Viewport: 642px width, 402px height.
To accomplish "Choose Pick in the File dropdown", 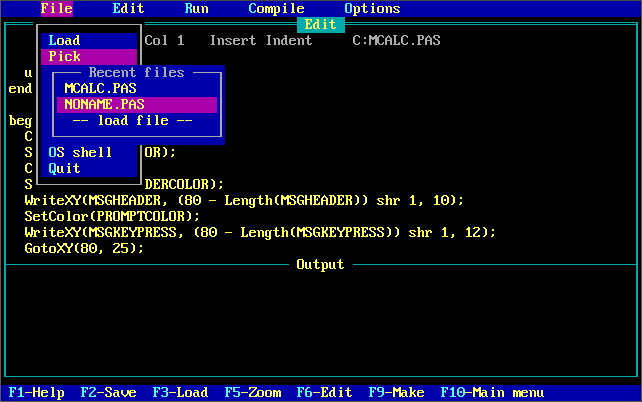I will tap(64, 57).
